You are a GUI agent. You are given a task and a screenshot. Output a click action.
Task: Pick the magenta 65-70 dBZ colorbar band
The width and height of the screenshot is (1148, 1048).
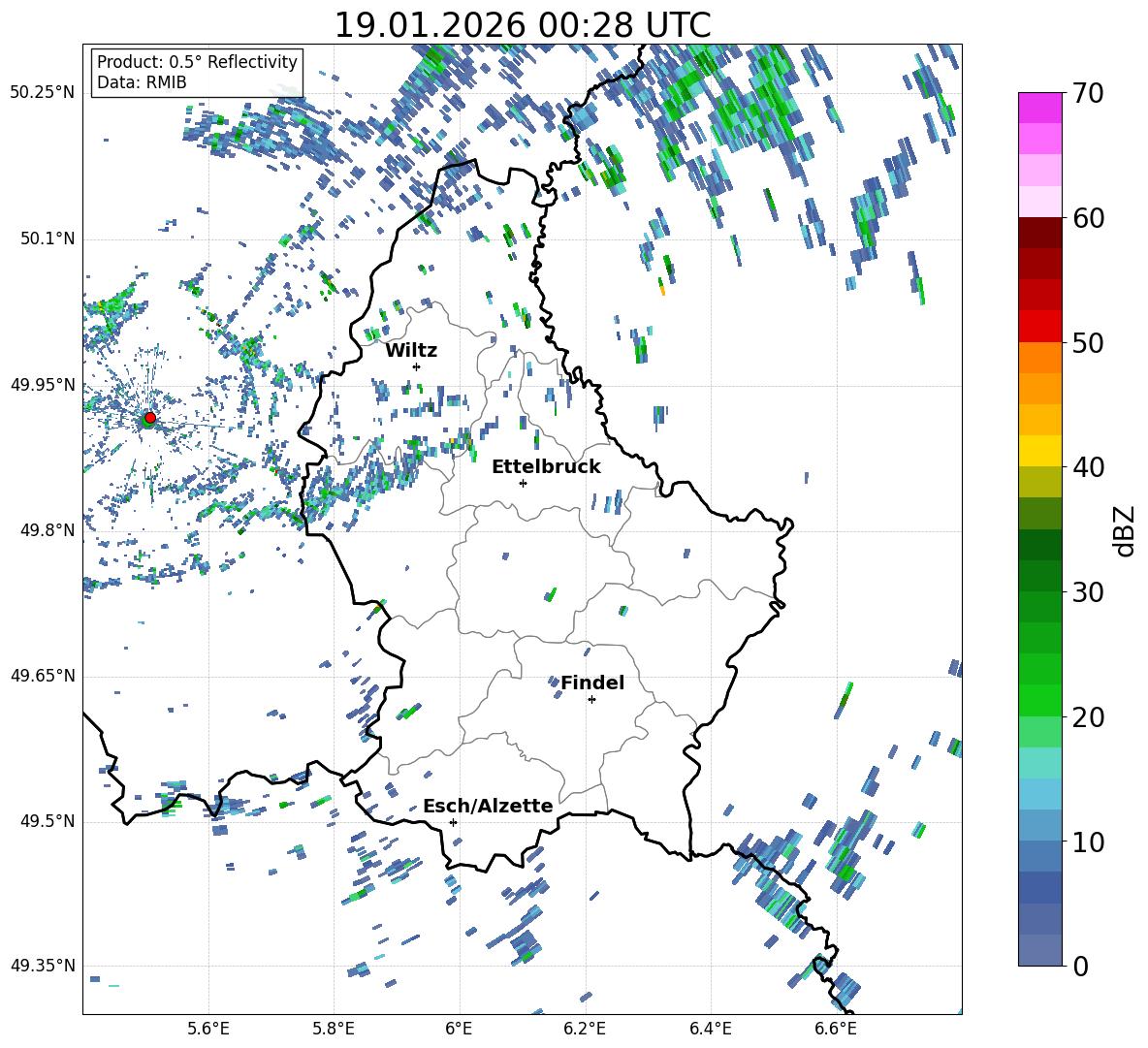[x=1039, y=108]
